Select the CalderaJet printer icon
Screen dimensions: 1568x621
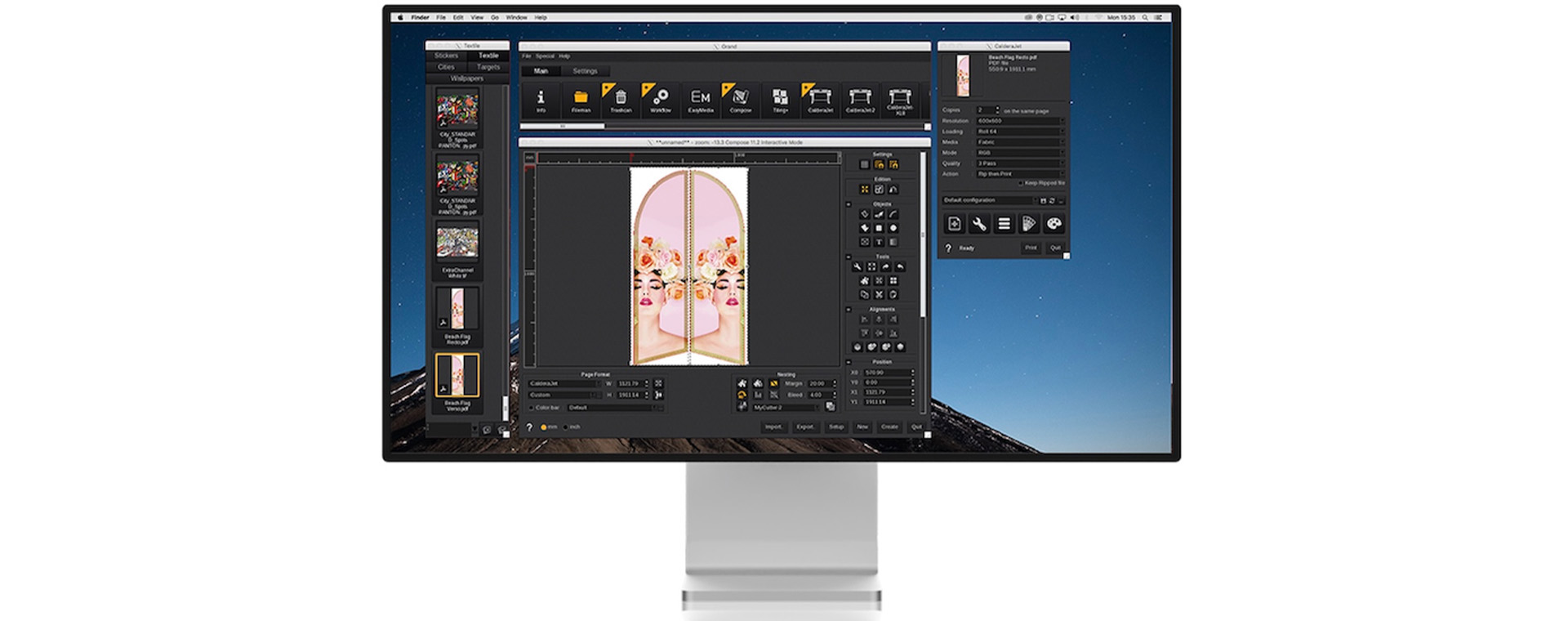(x=820, y=100)
